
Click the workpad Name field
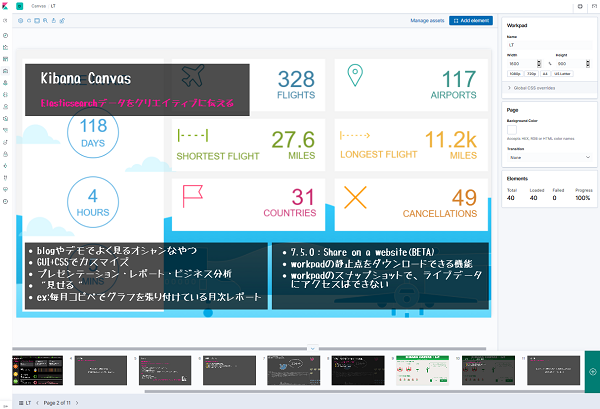(549, 45)
